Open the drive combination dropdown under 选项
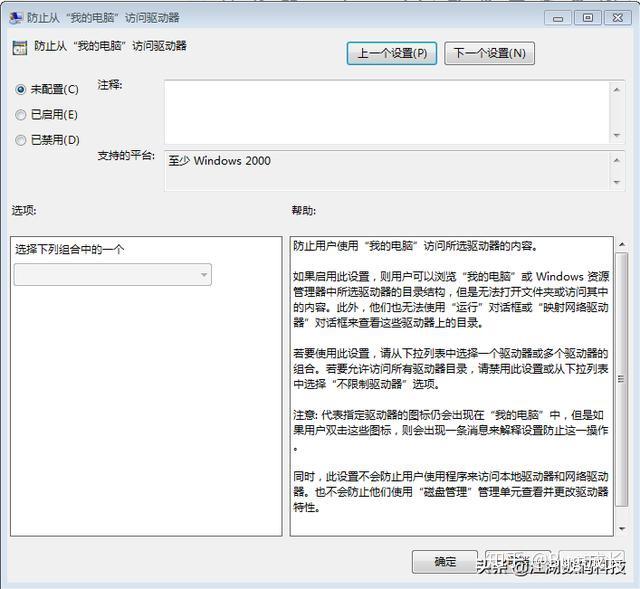Image resolution: width=640 pixels, height=589 pixels. (x=113, y=274)
